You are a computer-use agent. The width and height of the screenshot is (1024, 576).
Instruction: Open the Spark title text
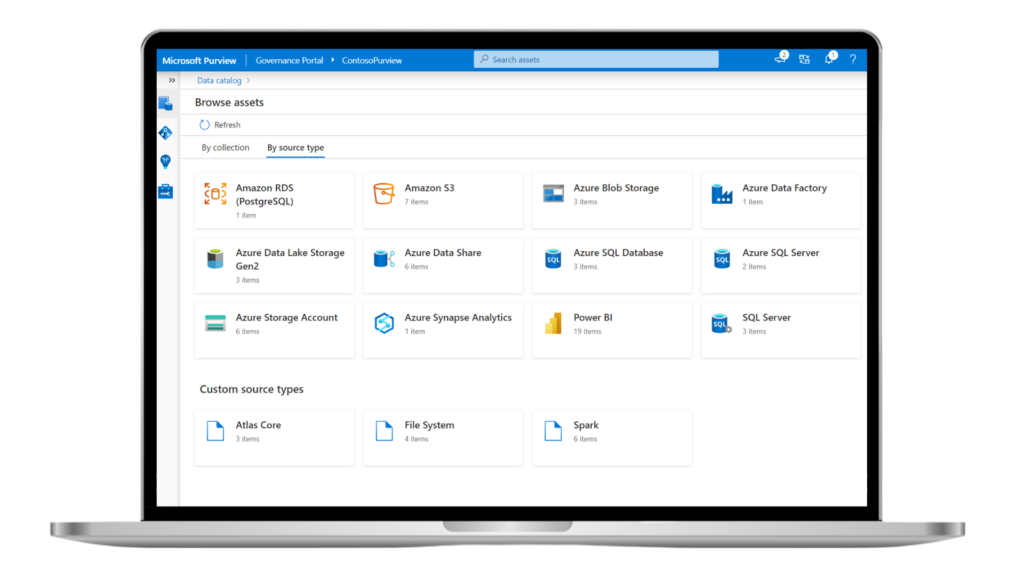(586, 424)
